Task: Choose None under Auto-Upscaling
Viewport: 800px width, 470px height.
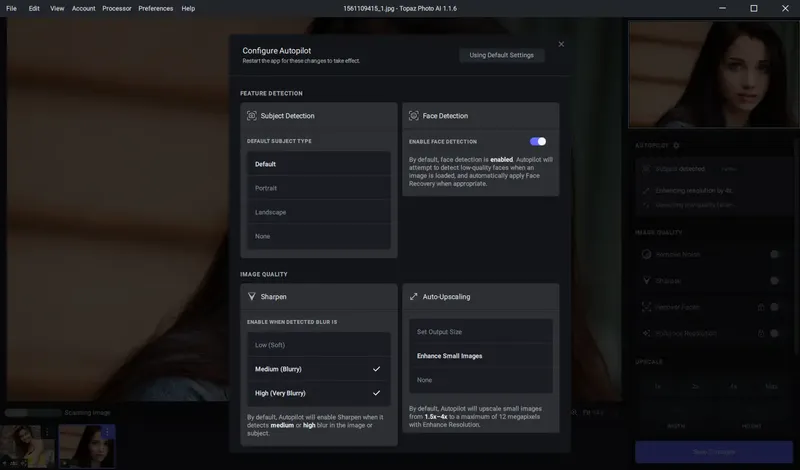Action: pos(481,380)
